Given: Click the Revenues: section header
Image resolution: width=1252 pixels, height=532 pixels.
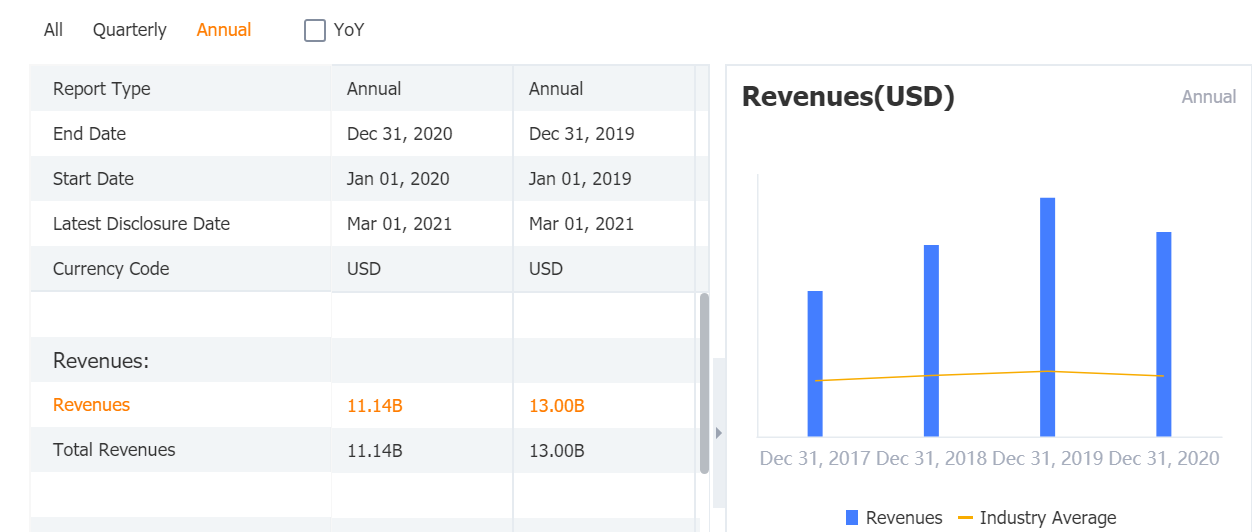Looking at the screenshot, I should 101,361.
